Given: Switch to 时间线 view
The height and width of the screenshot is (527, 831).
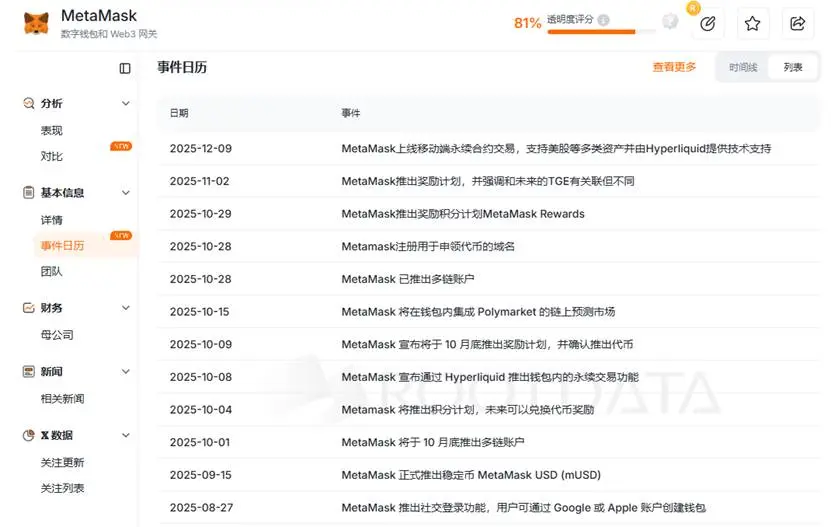Looking at the screenshot, I should (743, 68).
